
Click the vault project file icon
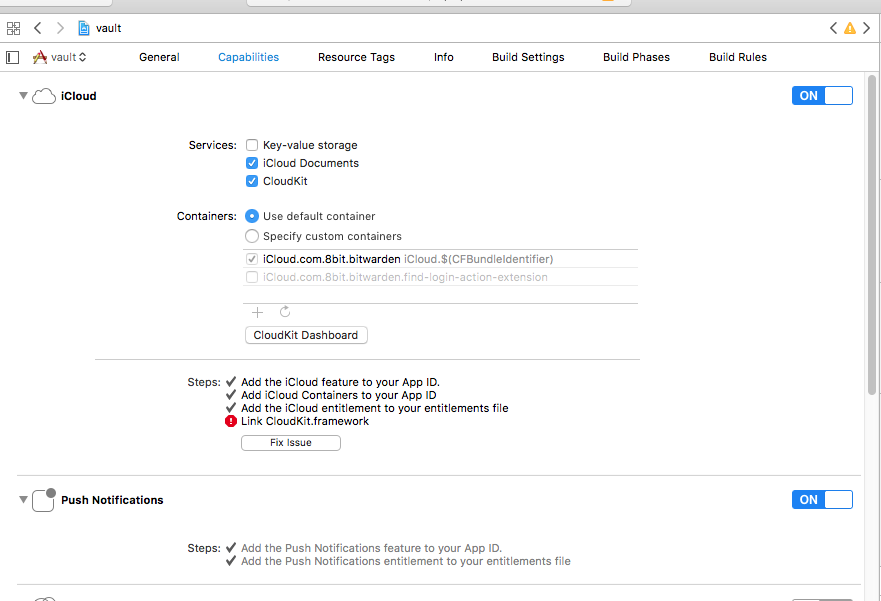tap(84, 28)
